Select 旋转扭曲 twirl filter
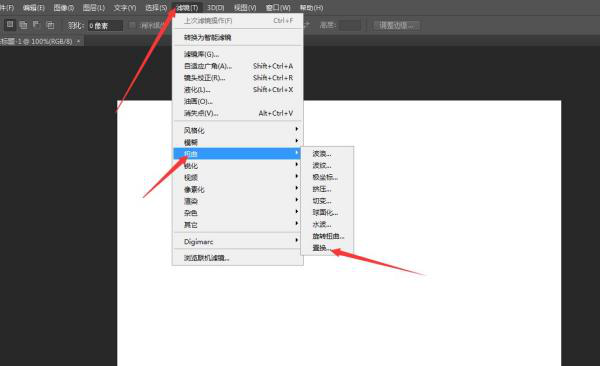The height and width of the screenshot is (366, 600). coord(327,236)
